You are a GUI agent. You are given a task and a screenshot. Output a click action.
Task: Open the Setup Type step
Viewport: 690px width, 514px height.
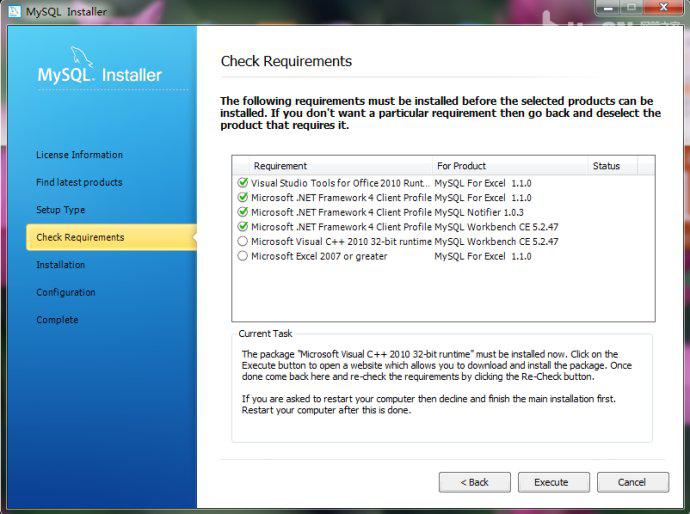(61, 210)
